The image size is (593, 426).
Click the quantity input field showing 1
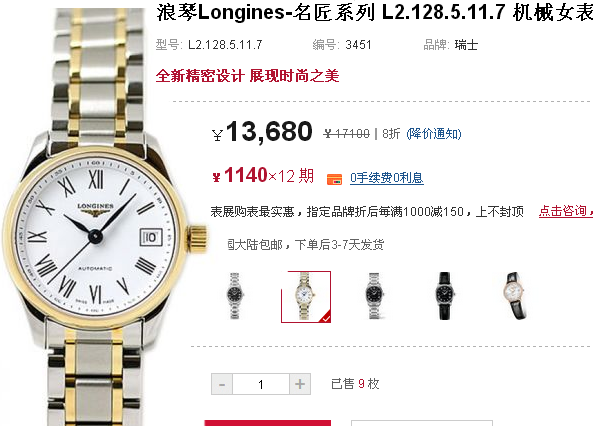pos(261,384)
